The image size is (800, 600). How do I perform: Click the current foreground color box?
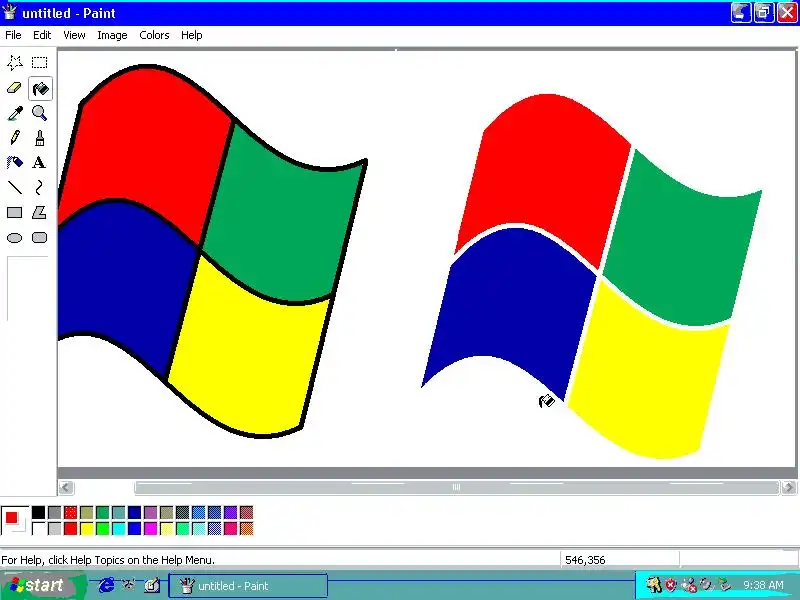click(x=11, y=518)
